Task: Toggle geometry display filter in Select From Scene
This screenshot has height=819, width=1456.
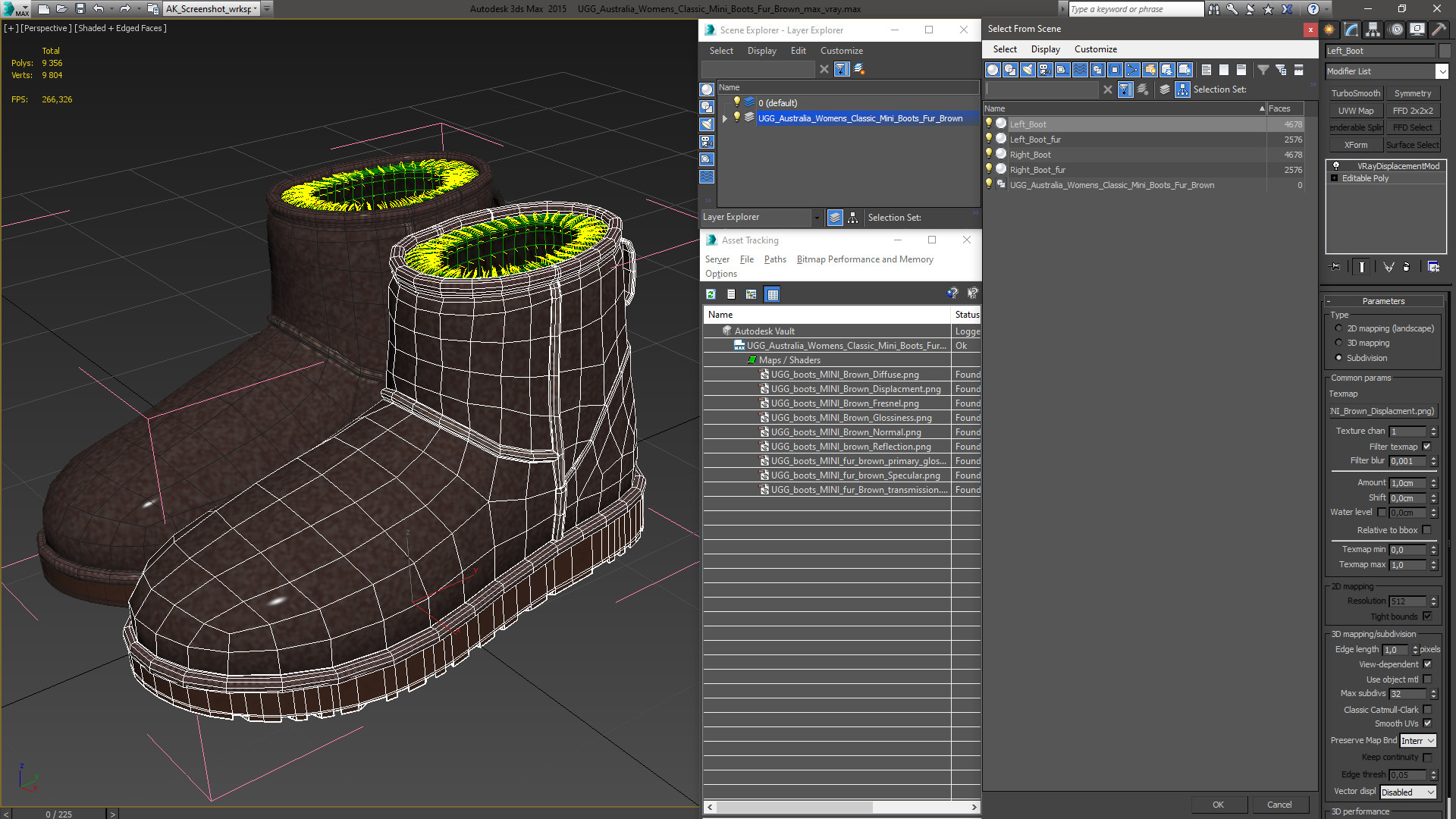Action: point(993,70)
